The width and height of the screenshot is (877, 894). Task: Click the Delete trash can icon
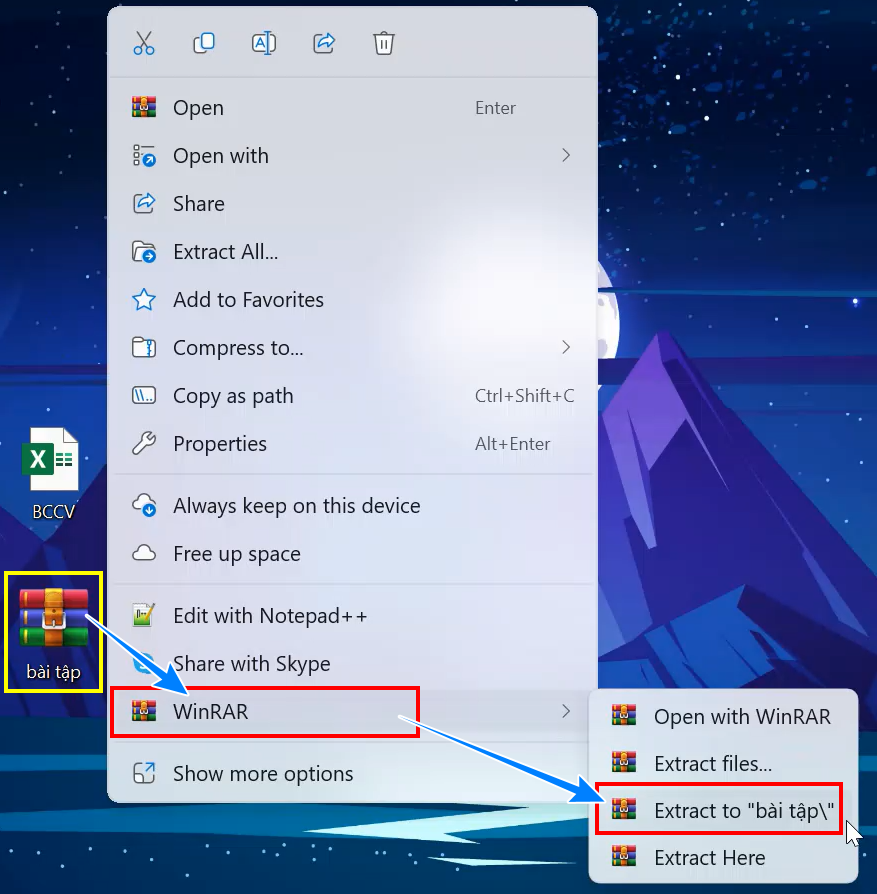coord(384,43)
